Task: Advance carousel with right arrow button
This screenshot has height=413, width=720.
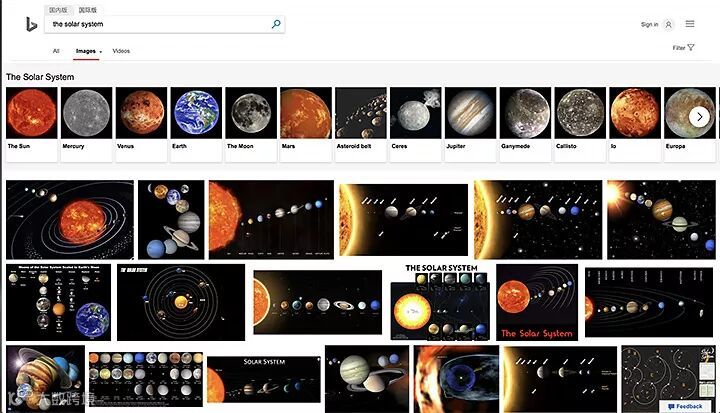Action: [699, 117]
